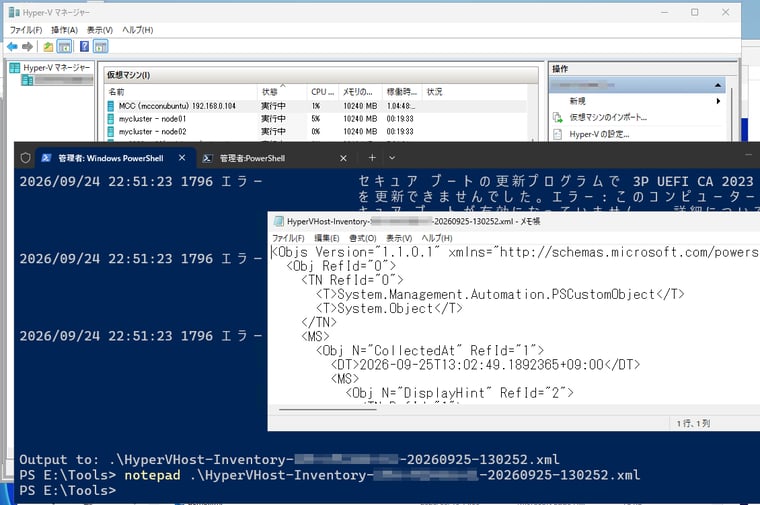Click the 1行、1列 status bar text
Screen dimensions: 760x505
[693, 424]
